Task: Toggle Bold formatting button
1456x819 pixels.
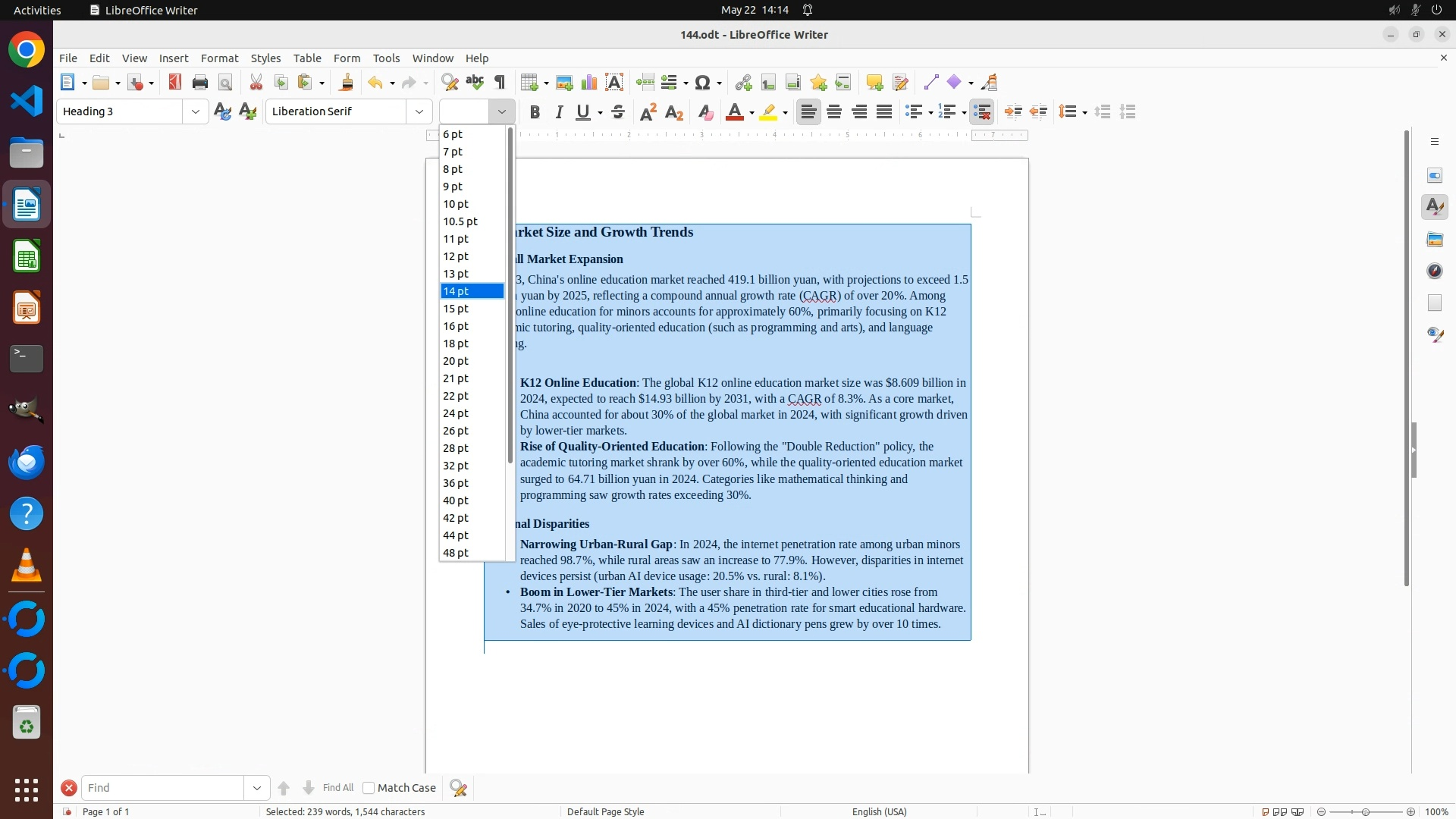Action: coord(535,112)
